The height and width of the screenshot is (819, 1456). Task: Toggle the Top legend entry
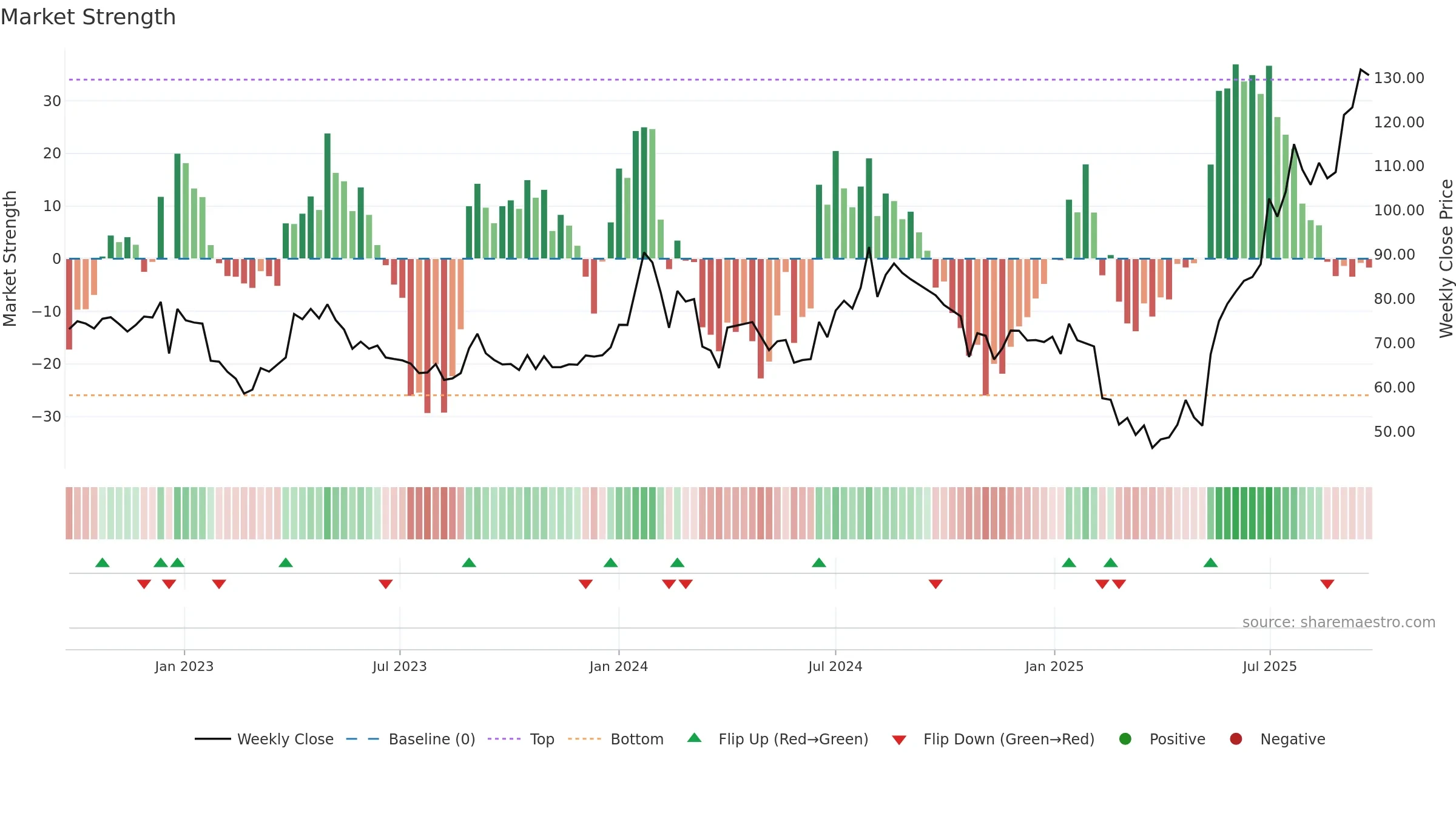521,739
